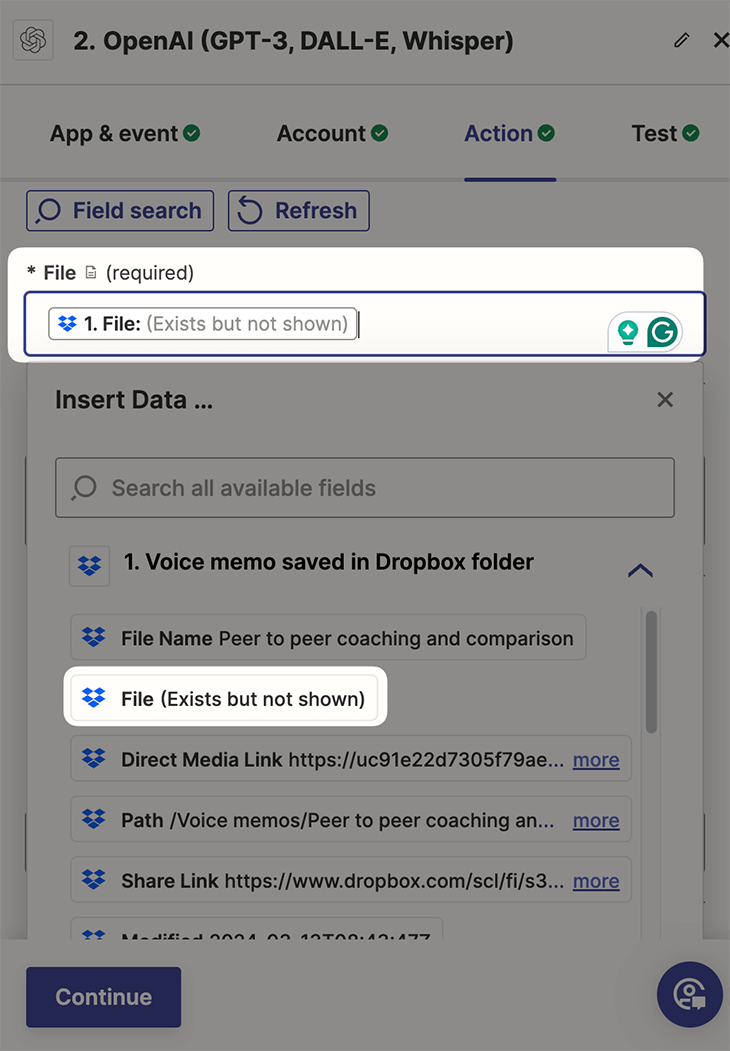Click the mapped '1. File' pill
This screenshot has width=730, height=1051.
[x=202, y=324]
